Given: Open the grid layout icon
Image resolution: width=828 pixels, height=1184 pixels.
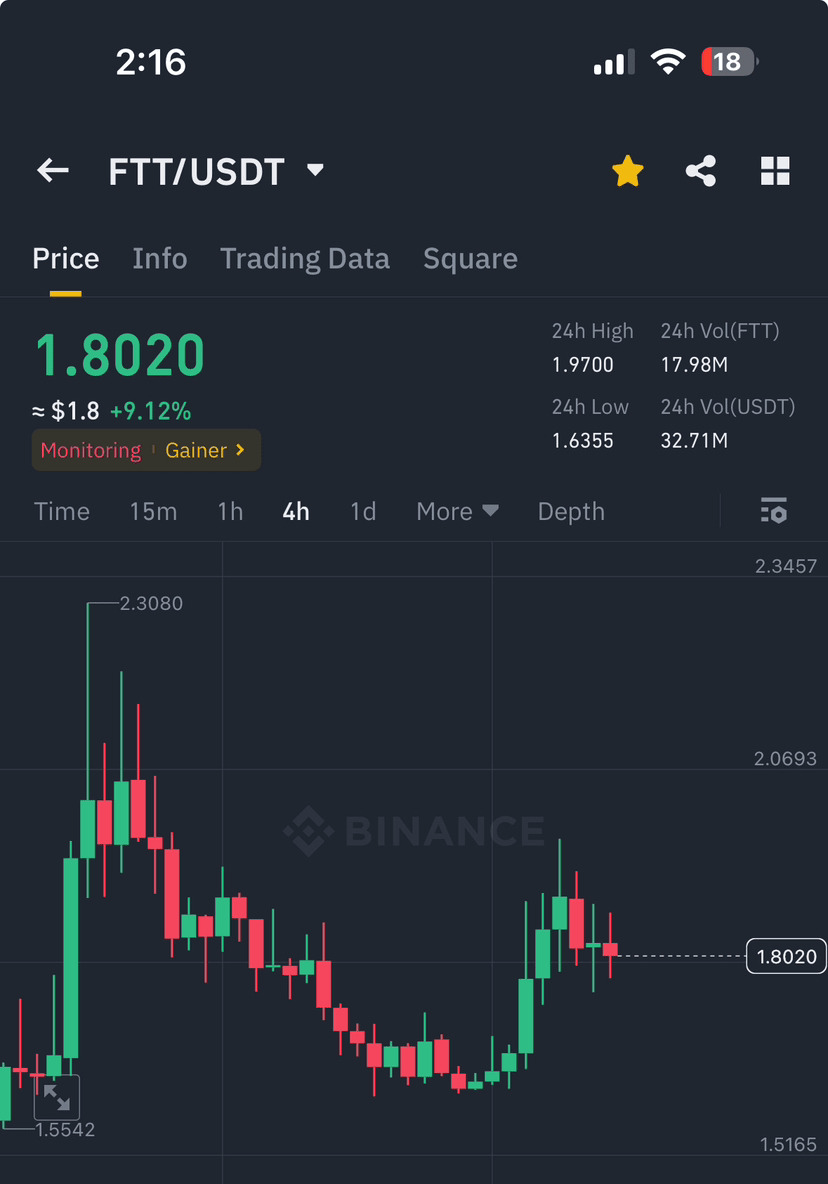Looking at the screenshot, I should pyautogui.click(x=775, y=171).
